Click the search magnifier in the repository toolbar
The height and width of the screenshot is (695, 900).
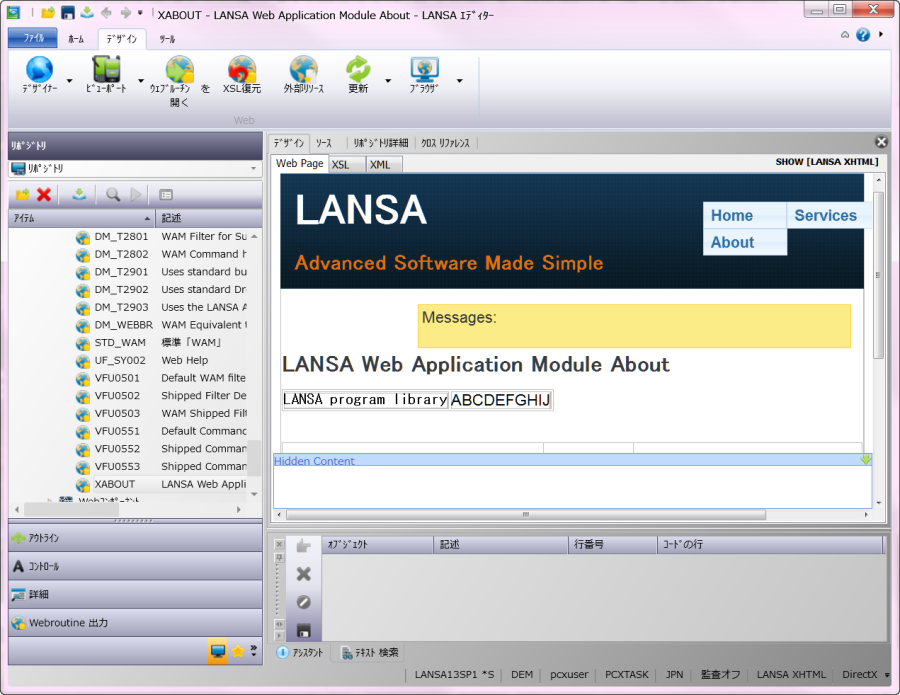click(x=112, y=195)
